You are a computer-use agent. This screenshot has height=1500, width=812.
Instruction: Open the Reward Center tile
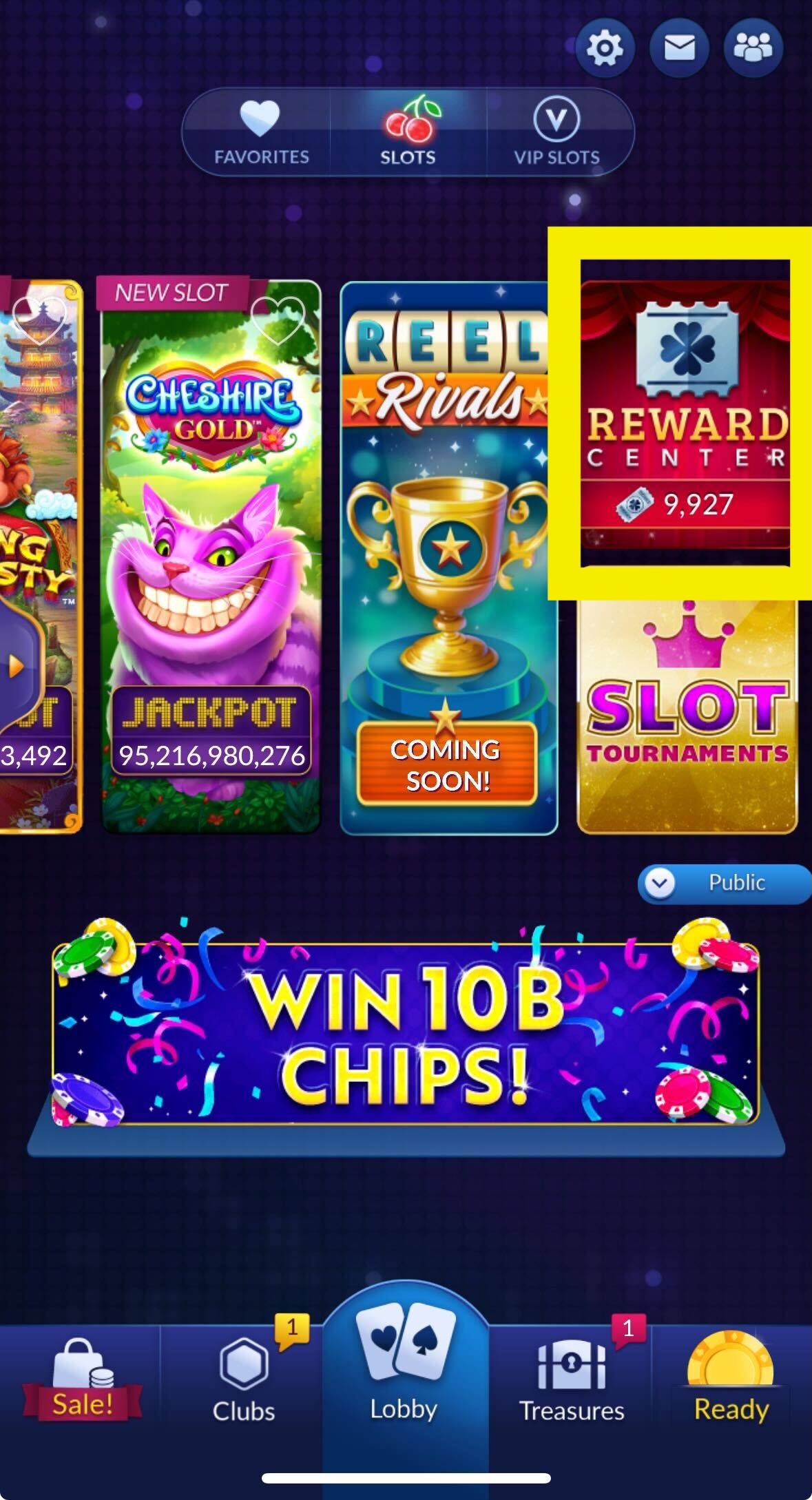click(x=685, y=413)
